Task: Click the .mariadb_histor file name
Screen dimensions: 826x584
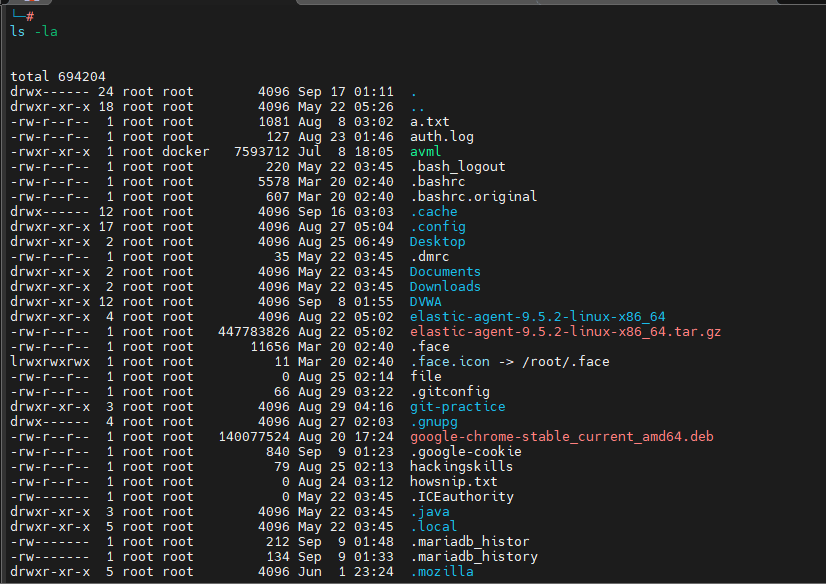Action: click(x=469, y=542)
